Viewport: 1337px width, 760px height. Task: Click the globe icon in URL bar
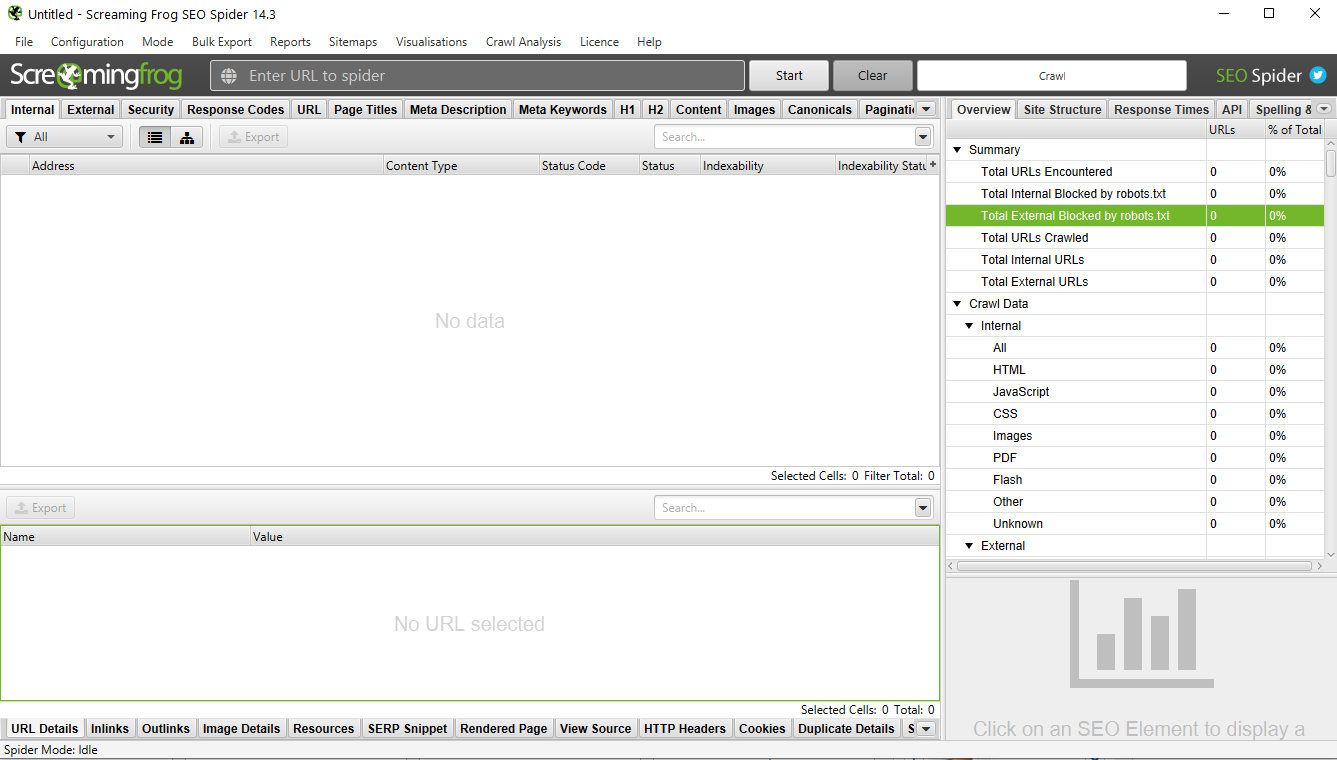[x=229, y=76]
